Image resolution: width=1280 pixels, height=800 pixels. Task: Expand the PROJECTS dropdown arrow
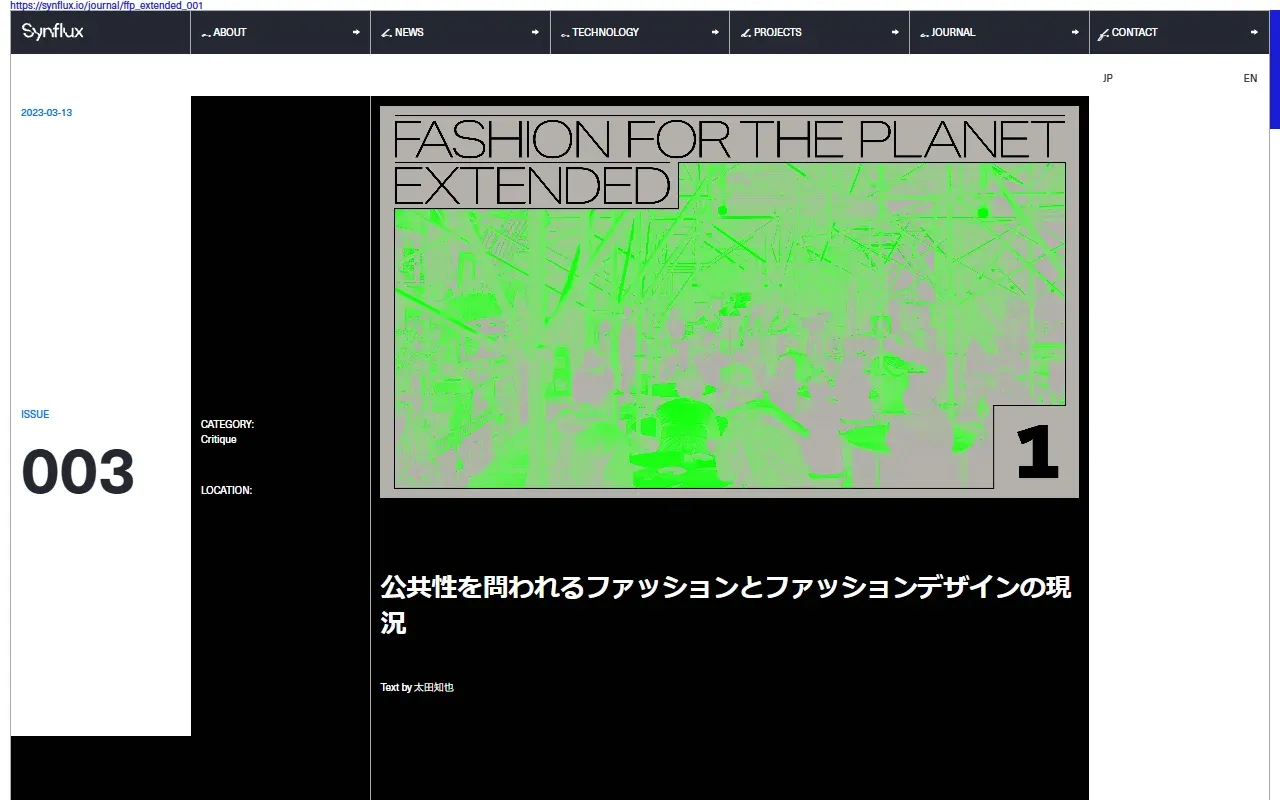tap(895, 32)
